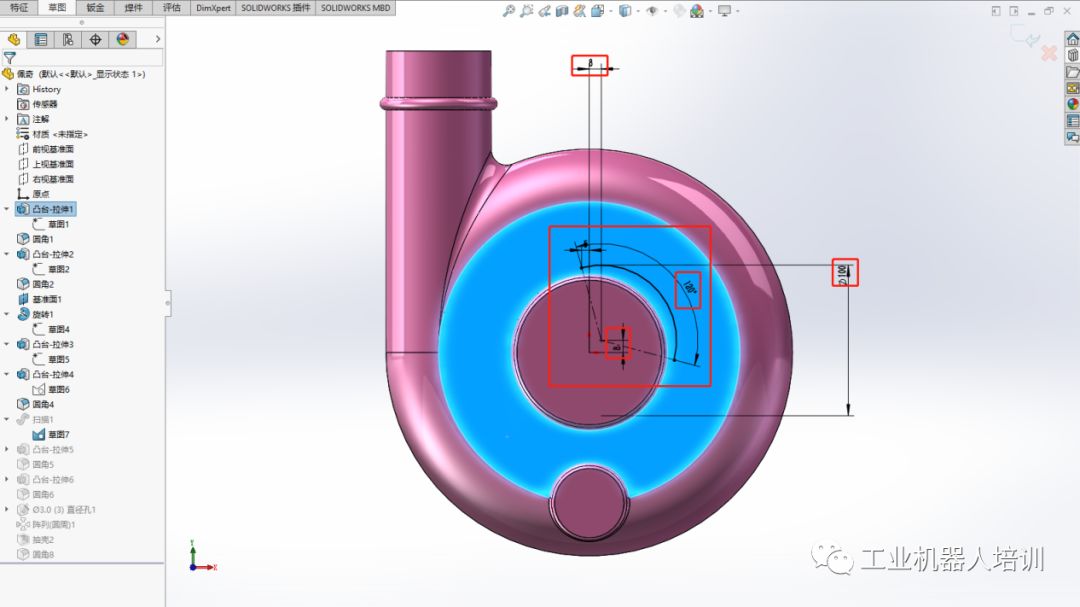Open the Appearances color ball in task pane
This screenshot has width=1080, height=607.
point(1073,104)
